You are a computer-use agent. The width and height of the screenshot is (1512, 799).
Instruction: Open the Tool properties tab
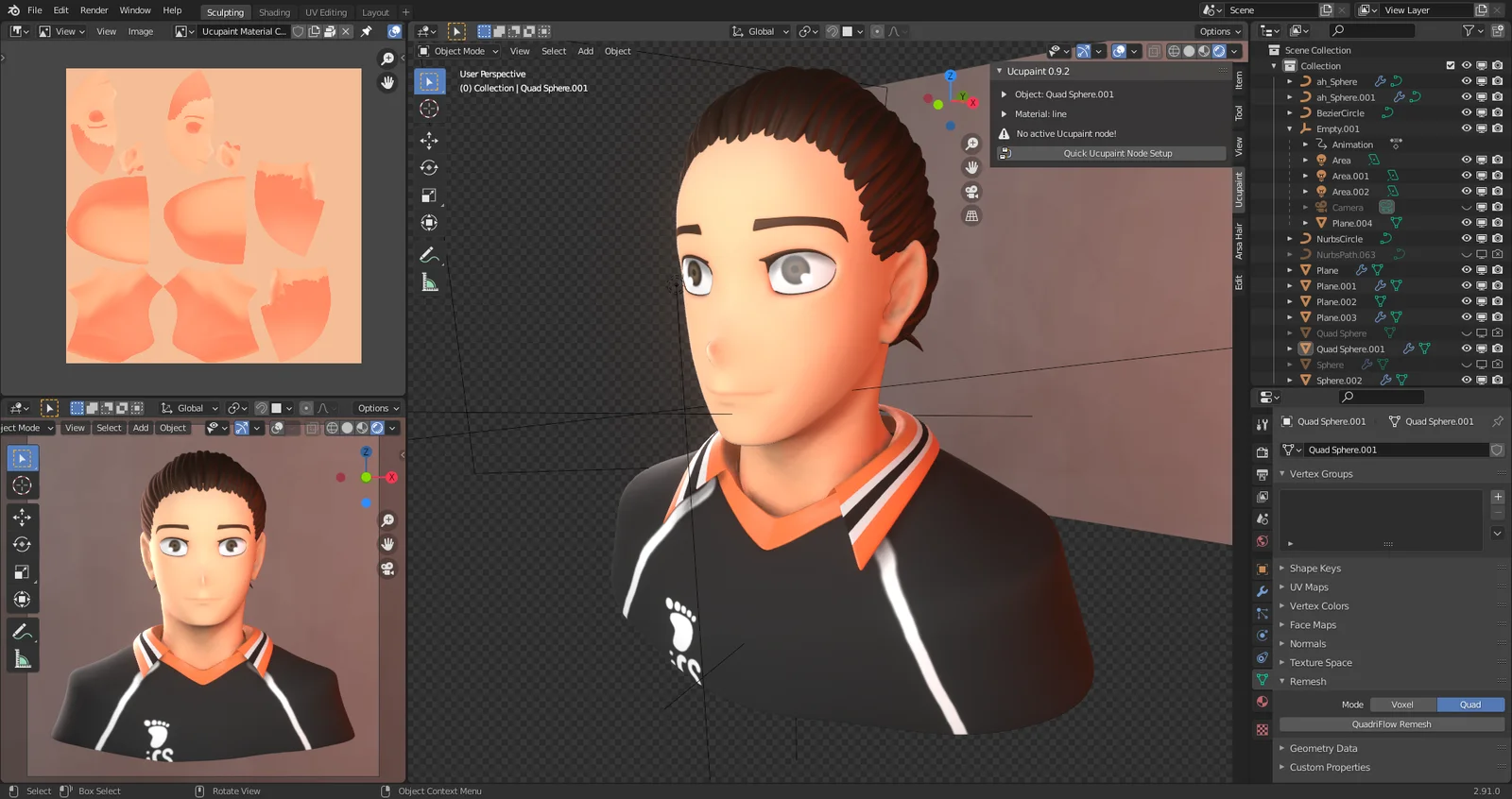[1263, 425]
